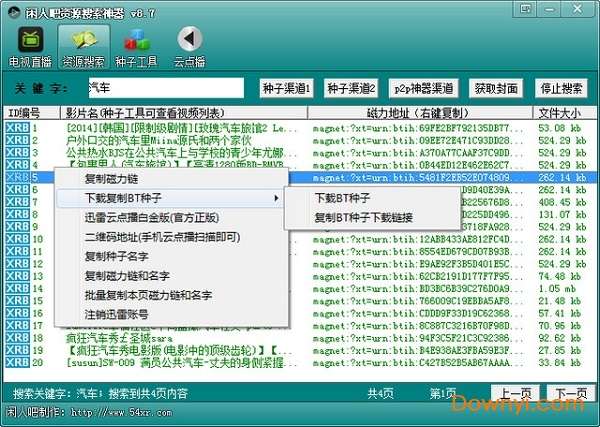The height and width of the screenshot is (427, 600).
Task: Click the highlighted magnet link 5481F2EB52E074809
Action: 418,178
